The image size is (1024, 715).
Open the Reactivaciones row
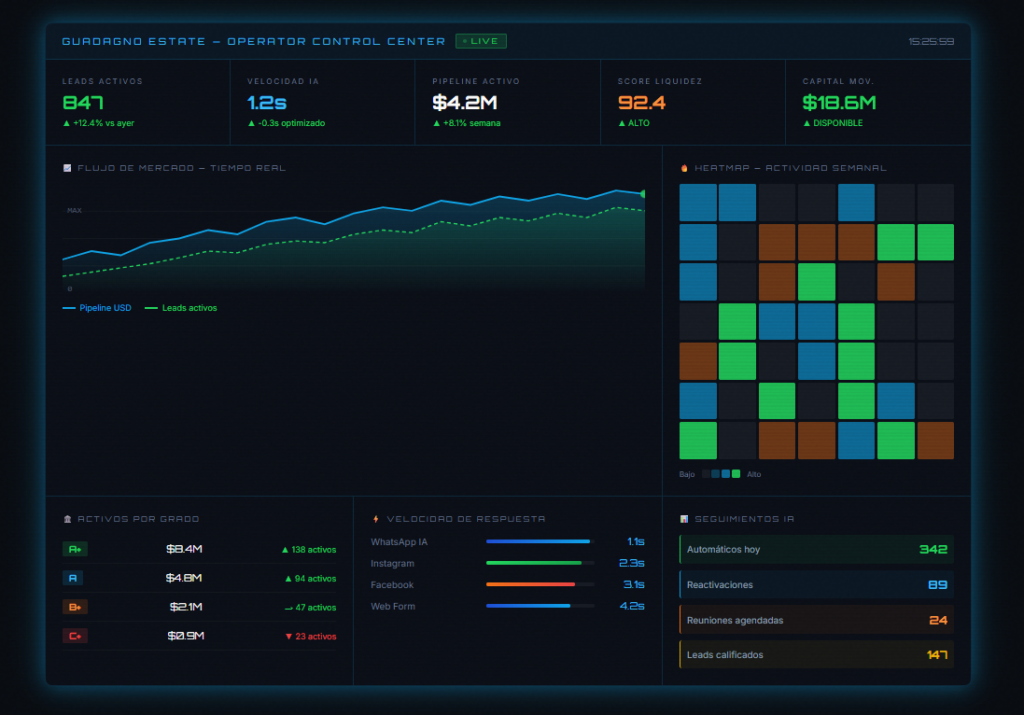pyautogui.click(x=816, y=584)
